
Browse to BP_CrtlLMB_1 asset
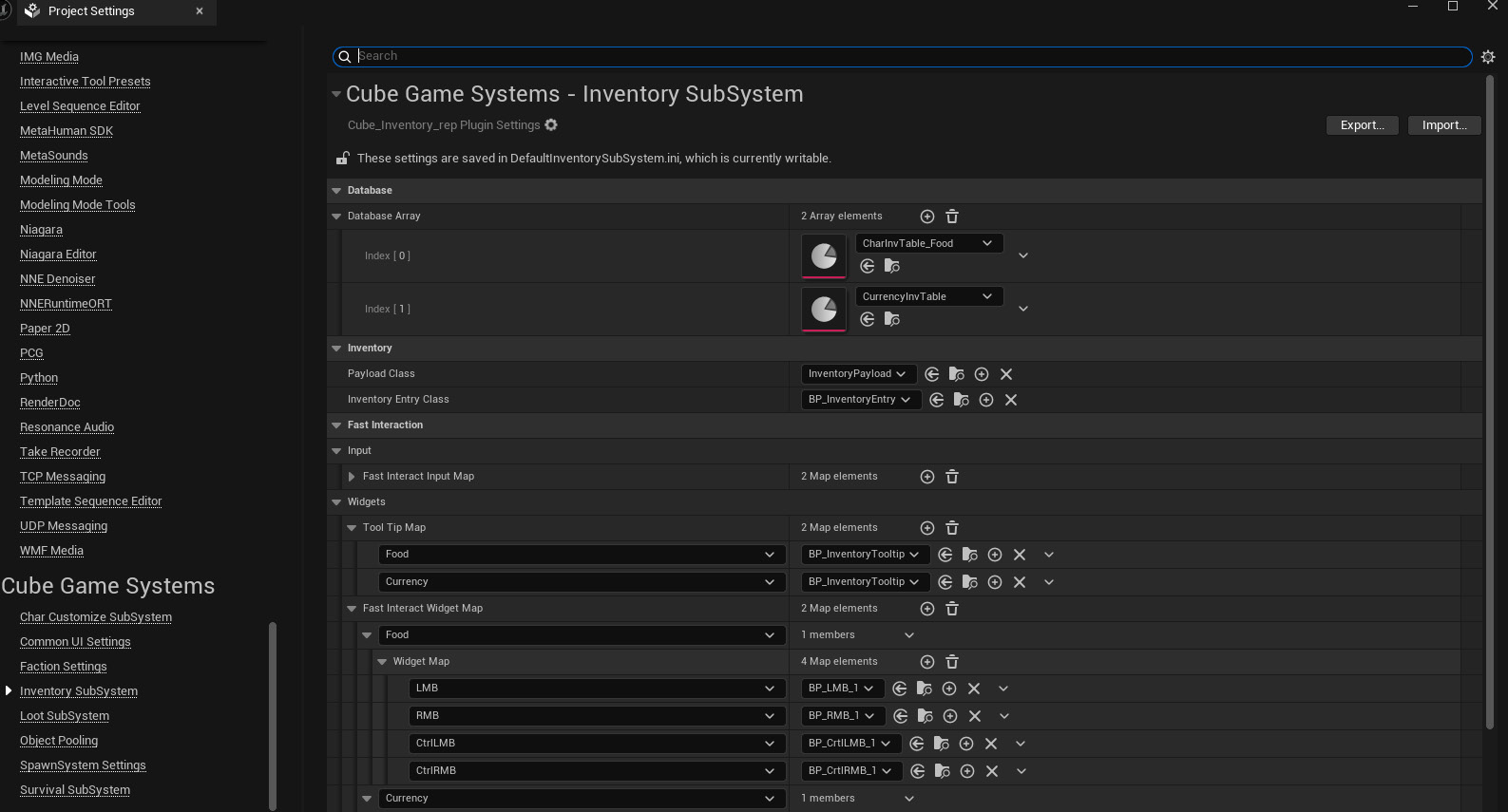[x=942, y=744]
